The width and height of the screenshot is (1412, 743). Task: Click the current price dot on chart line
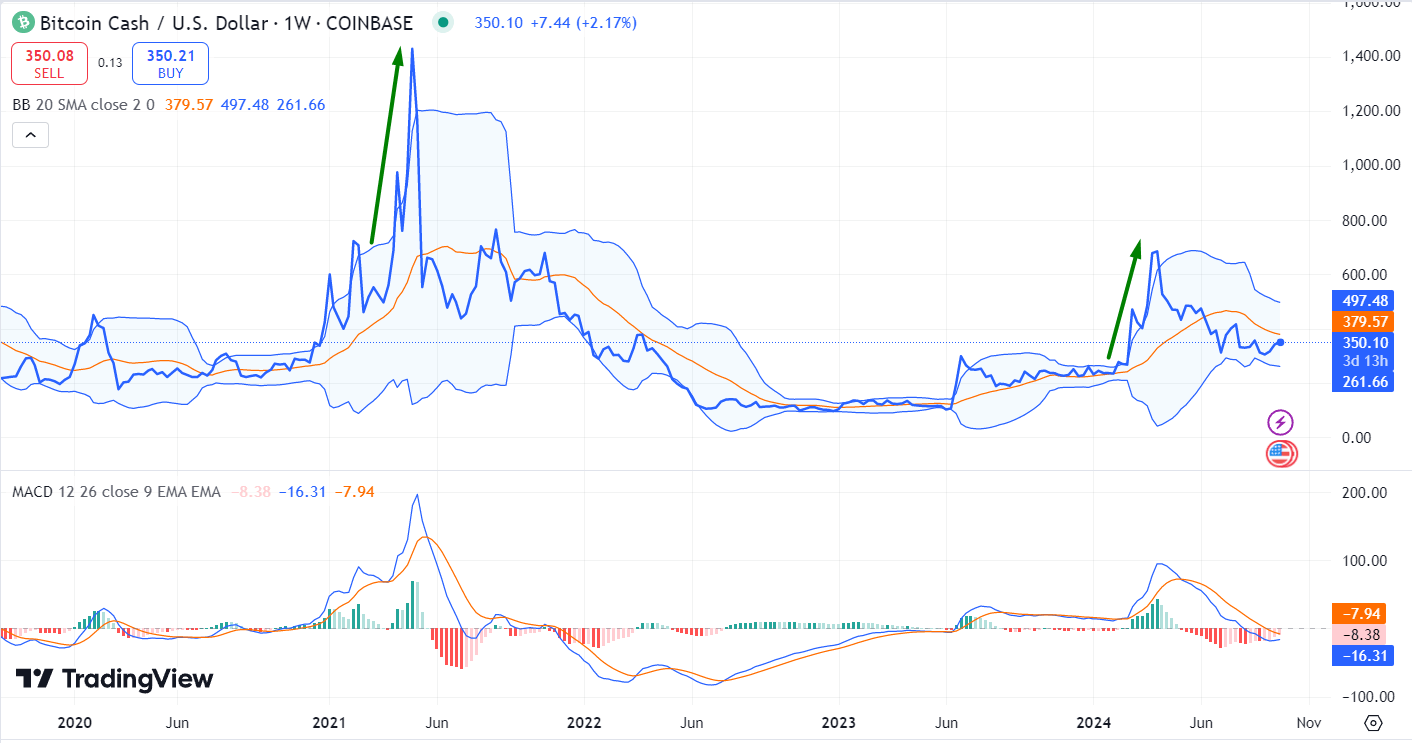click(1281, 343)
